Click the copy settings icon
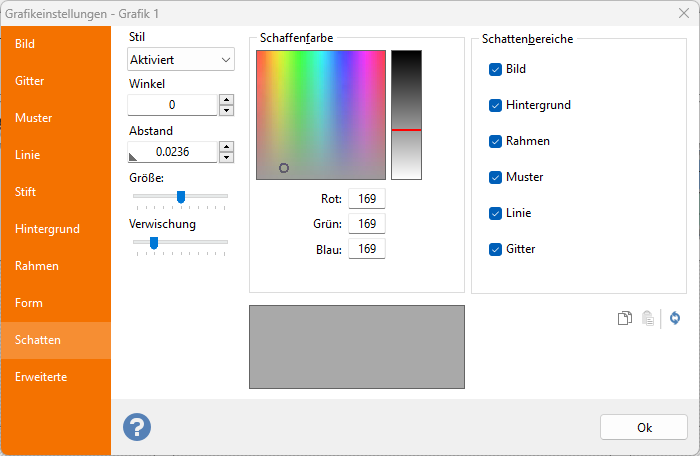This screenshot has height=456, width=700. [x=624, y=318]
